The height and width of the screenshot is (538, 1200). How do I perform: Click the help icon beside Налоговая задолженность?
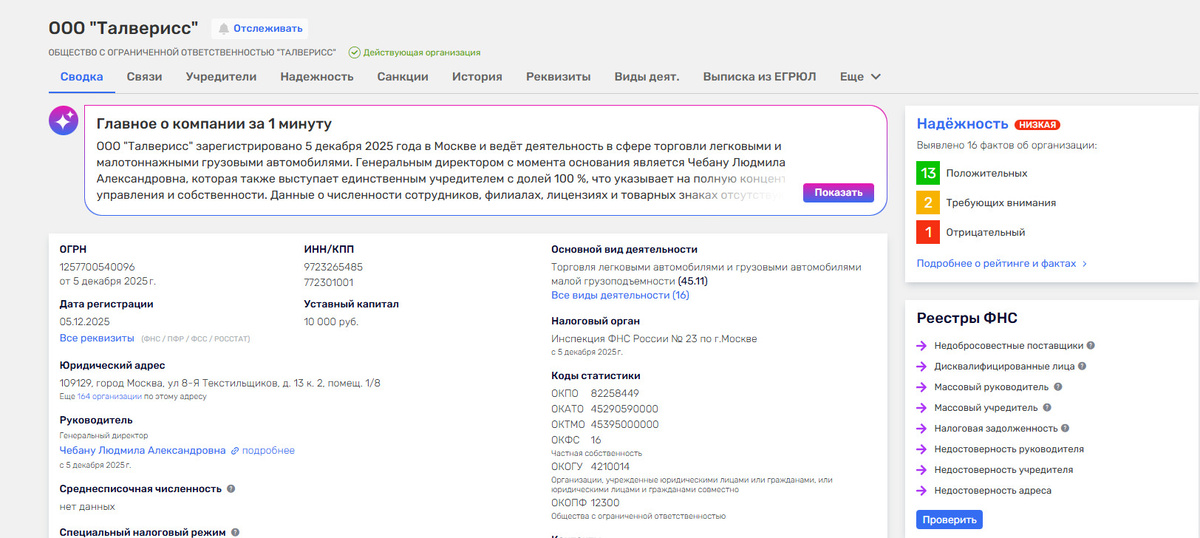click(x=1064, y=428)
